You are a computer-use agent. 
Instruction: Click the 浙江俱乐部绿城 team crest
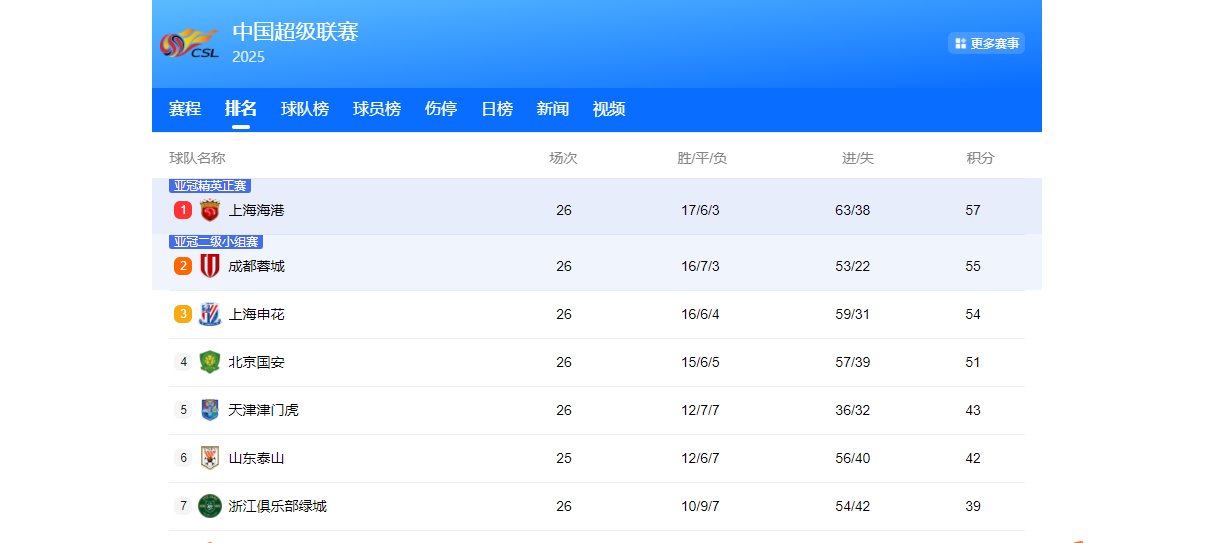210,506
